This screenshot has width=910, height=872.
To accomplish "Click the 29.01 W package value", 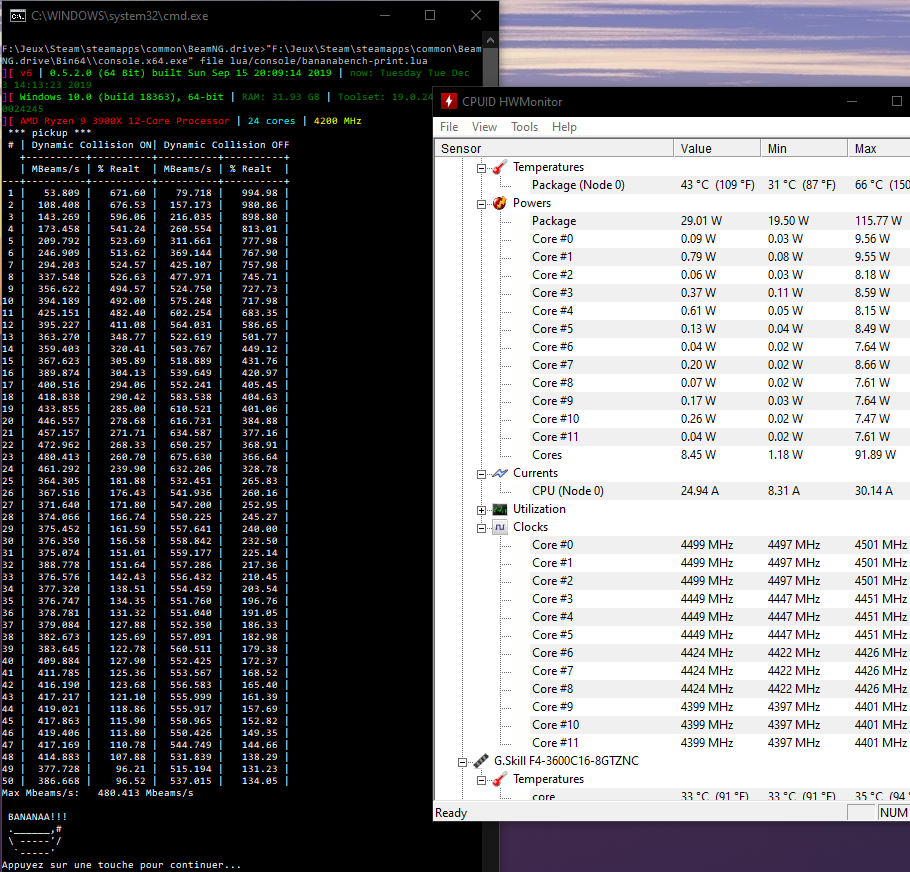I will (701, 221).
